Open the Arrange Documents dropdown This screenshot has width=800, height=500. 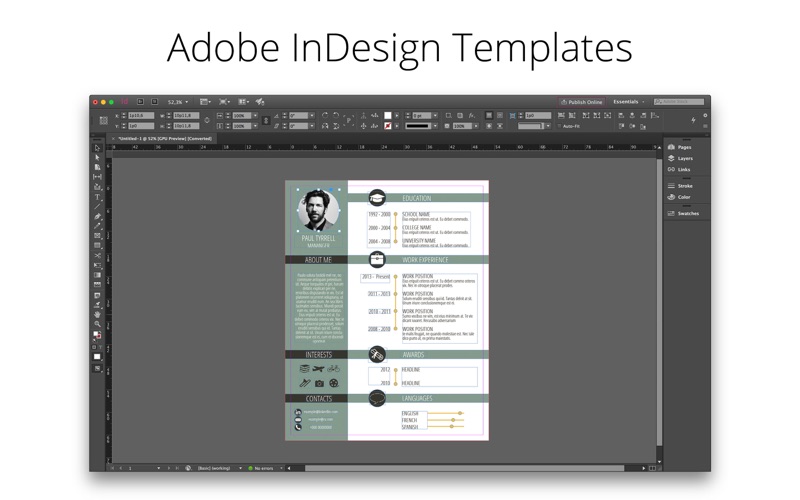tap(244, 102)
